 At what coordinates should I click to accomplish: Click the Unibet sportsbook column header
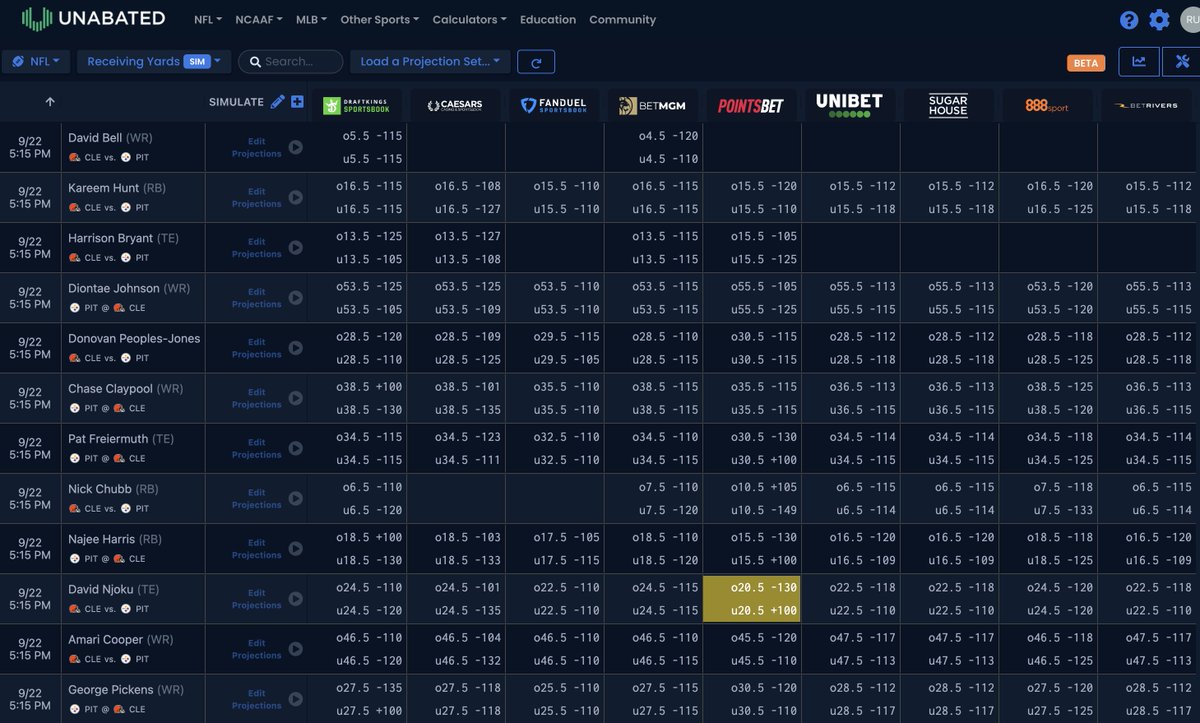849,105
